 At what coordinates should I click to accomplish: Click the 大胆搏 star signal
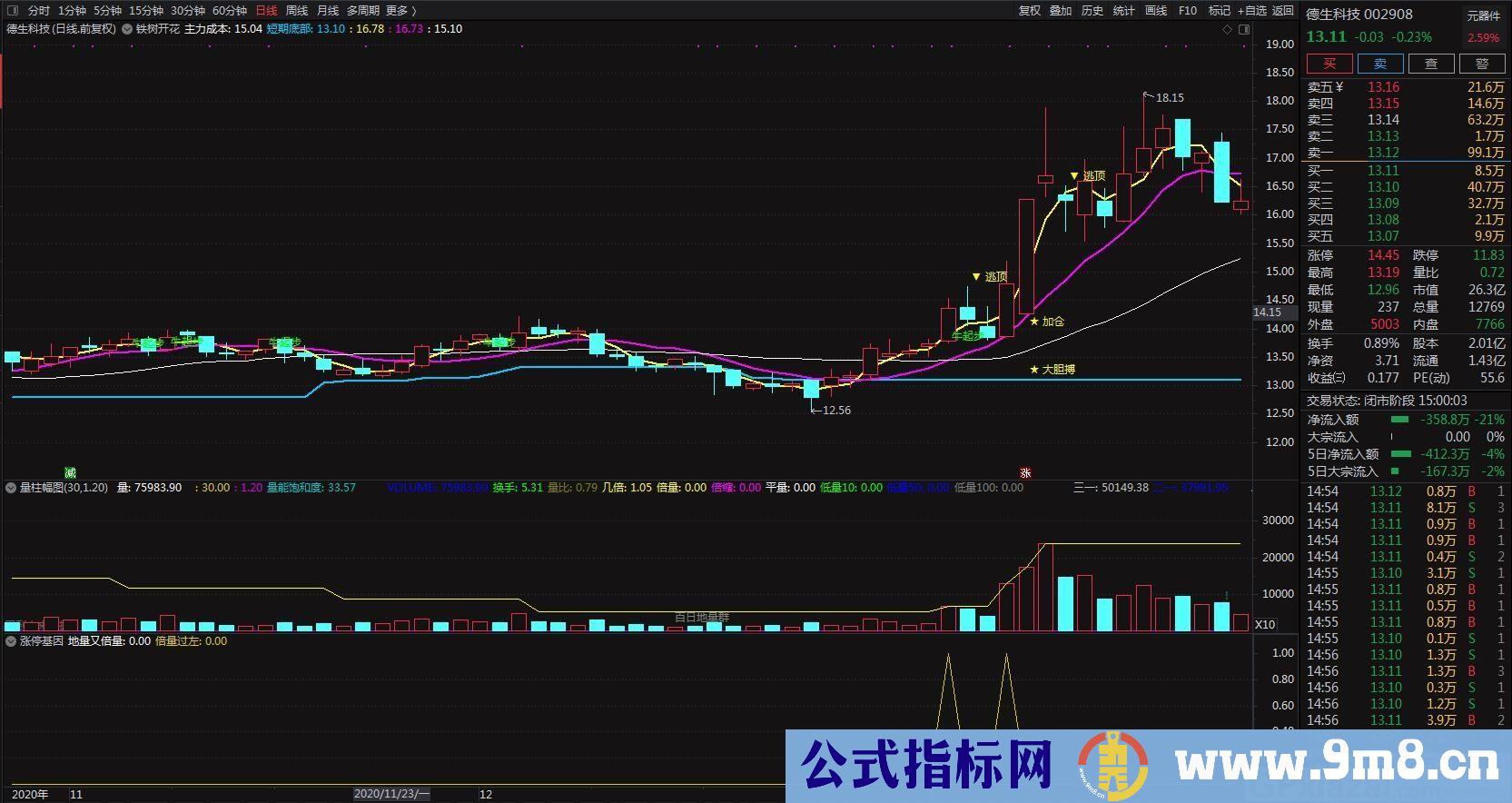[x=1052, y=370]
